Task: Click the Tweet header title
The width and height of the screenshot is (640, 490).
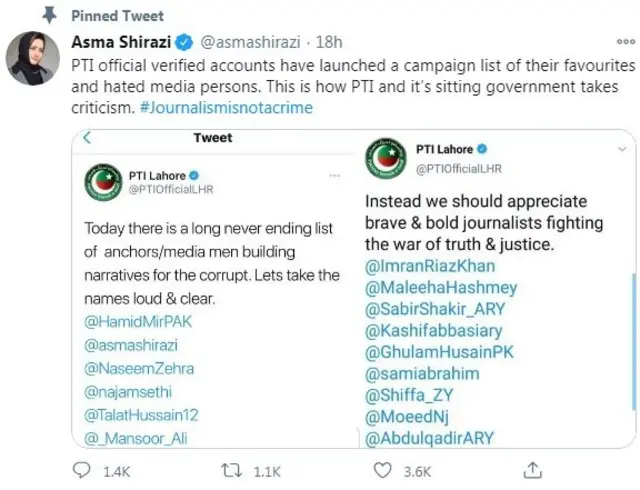Action: [x=213, y=138]
